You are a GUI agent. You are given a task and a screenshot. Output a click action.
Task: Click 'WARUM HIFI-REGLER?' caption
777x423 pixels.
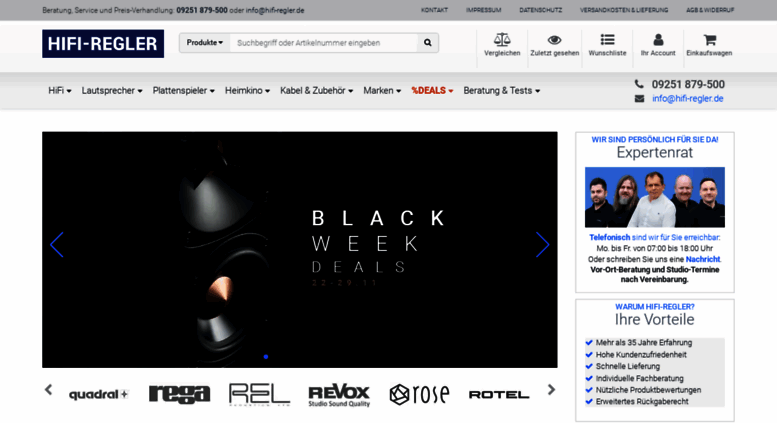655,307
